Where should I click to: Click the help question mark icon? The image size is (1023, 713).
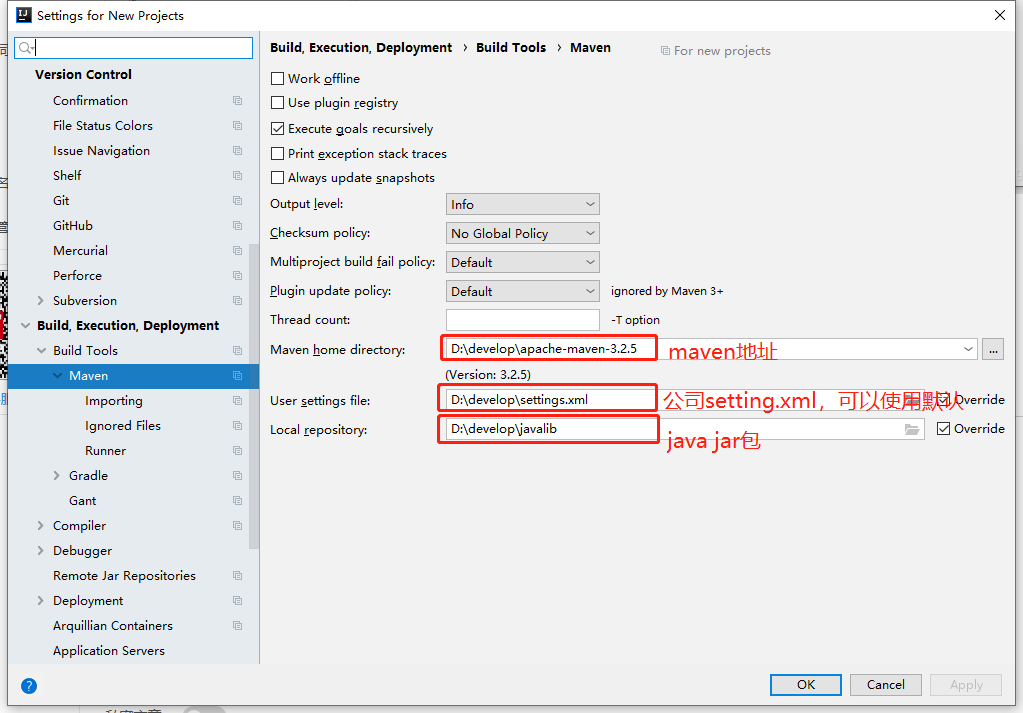[x=29, y=686]
